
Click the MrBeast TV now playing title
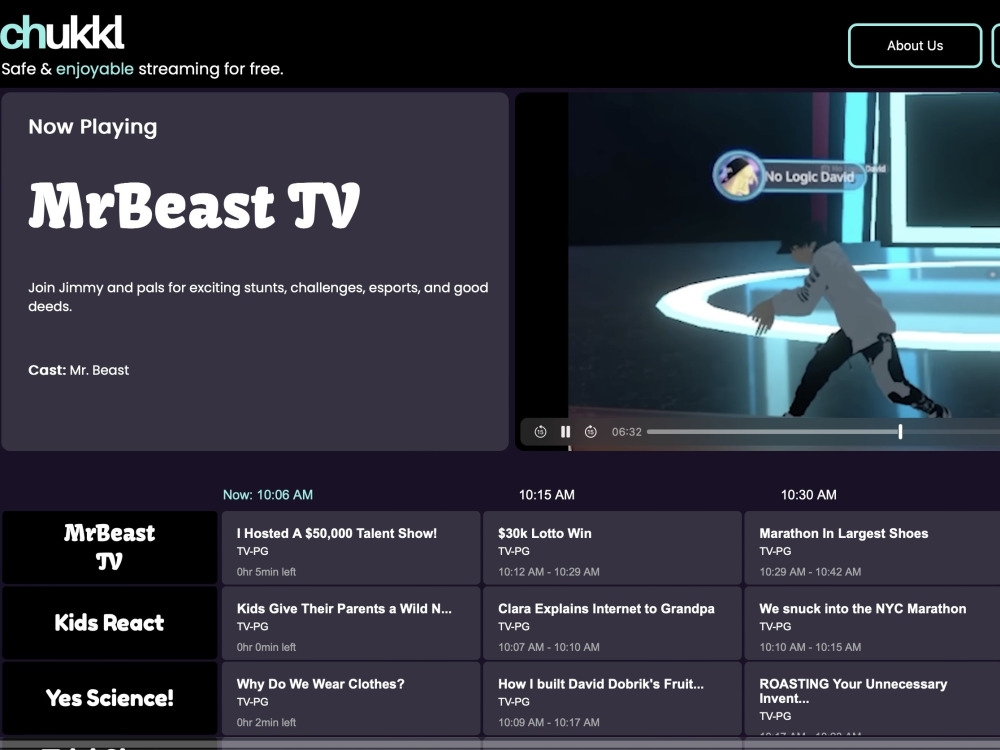point(194,205)
